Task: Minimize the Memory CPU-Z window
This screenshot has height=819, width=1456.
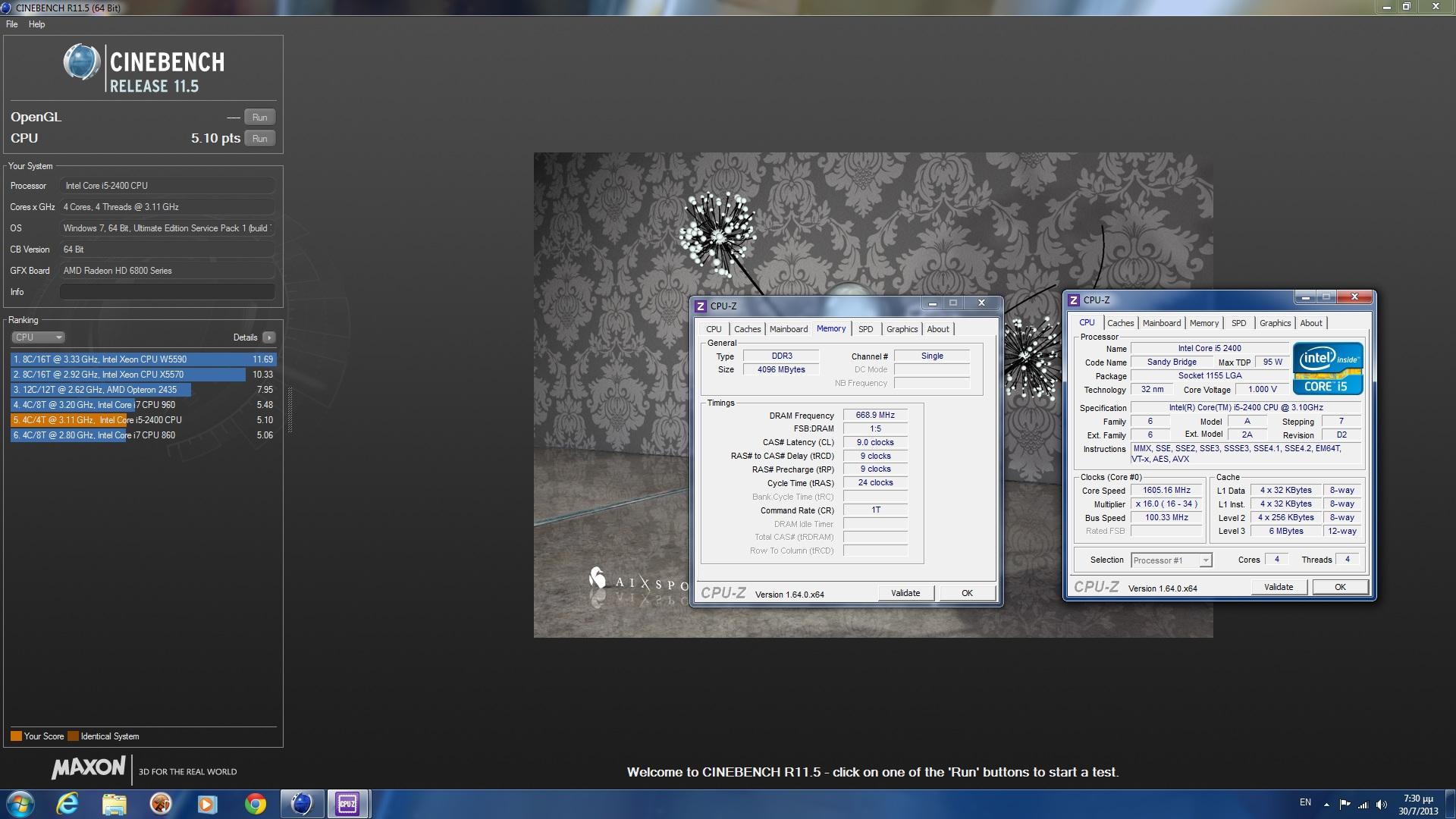Action: click(x=932, y=303)
